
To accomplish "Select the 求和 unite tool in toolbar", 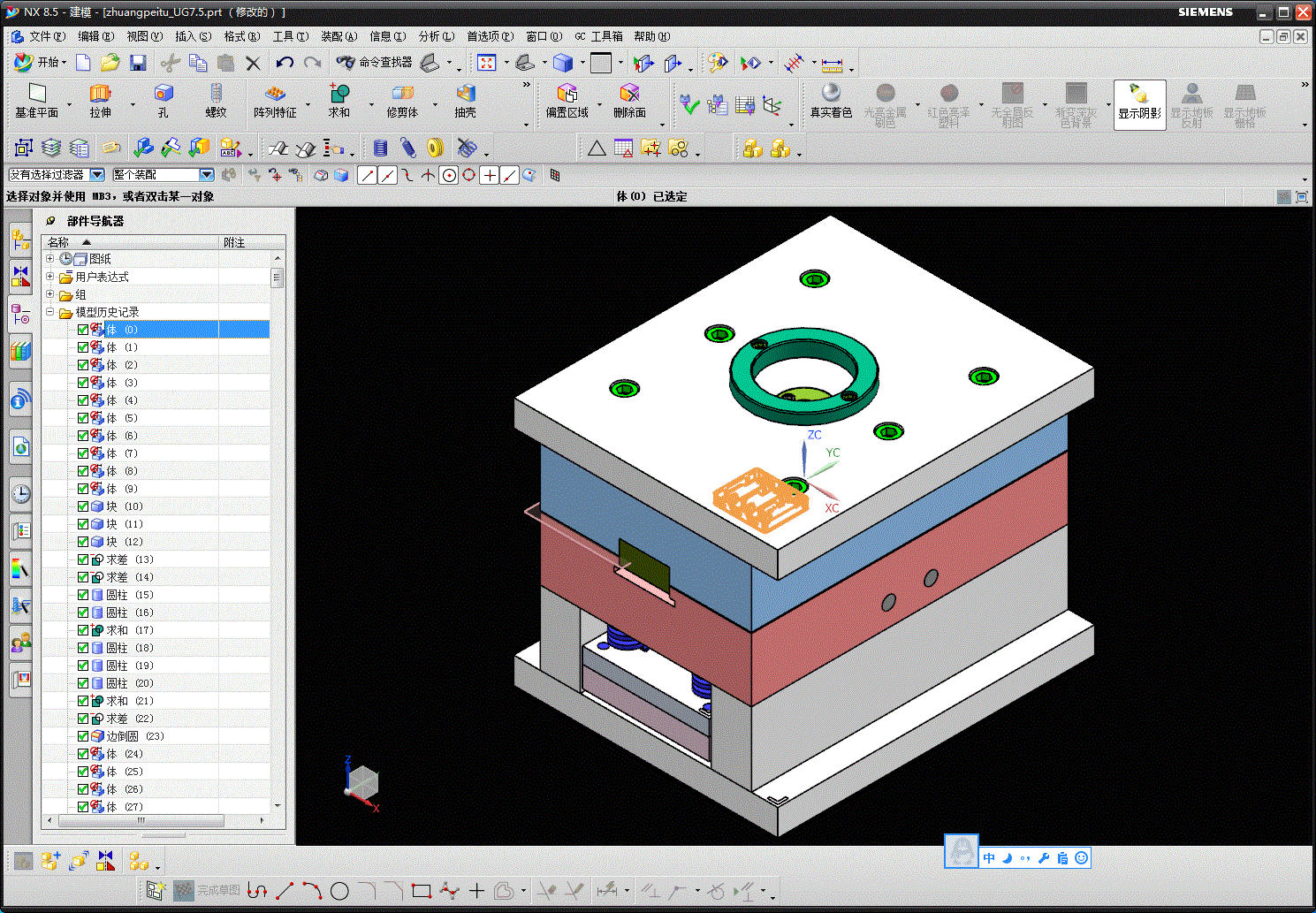I will pos(339,101).
